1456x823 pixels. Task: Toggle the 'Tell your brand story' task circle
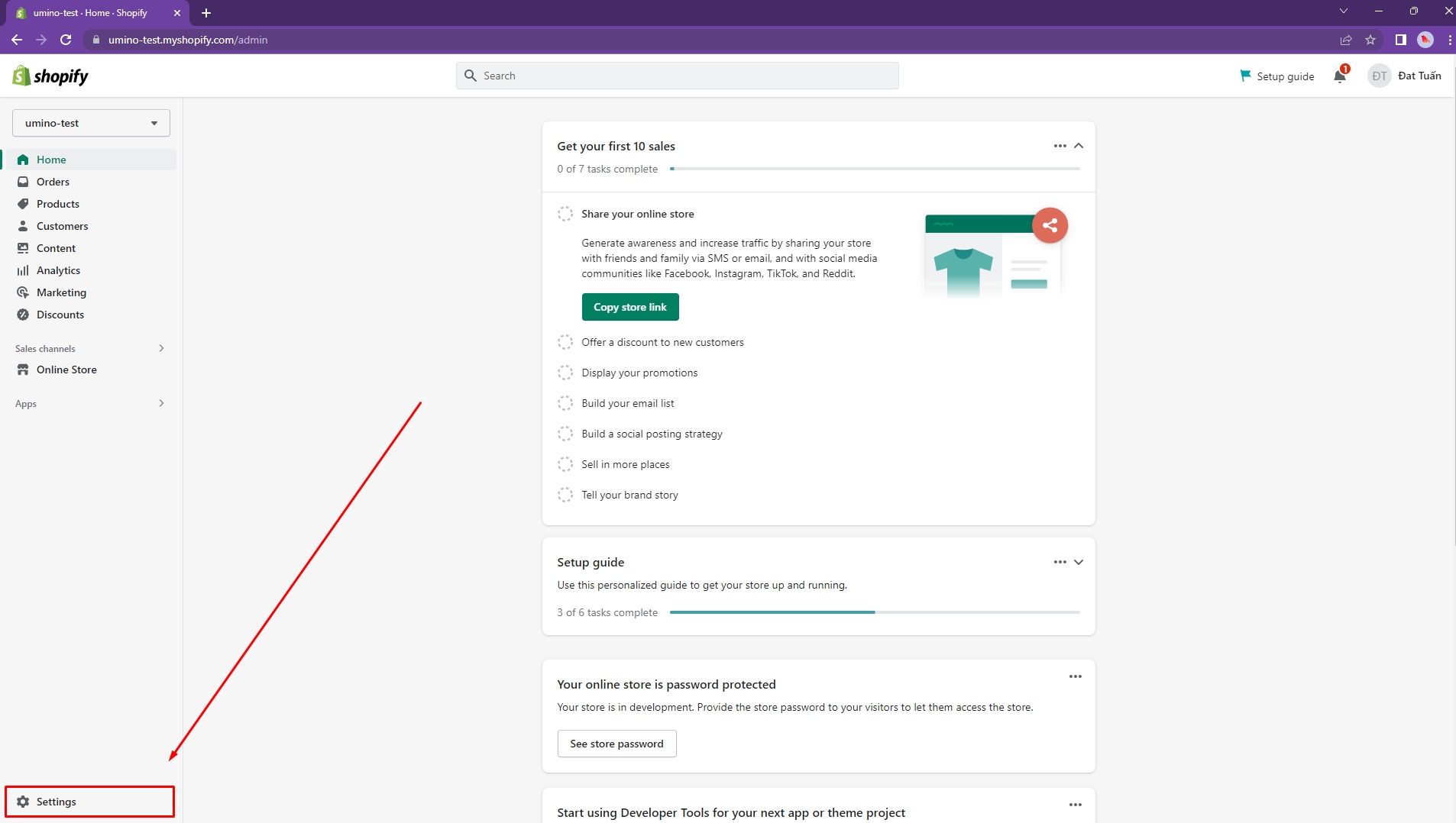coord(565,495)
